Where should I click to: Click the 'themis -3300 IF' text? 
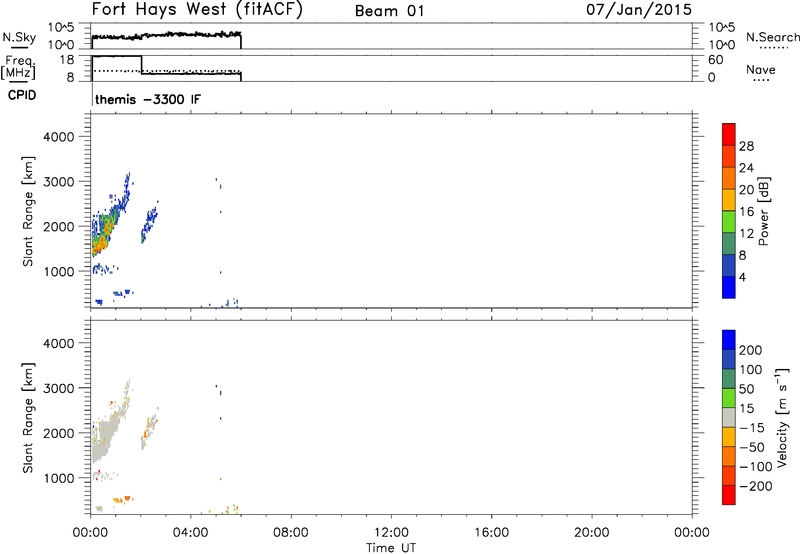(148, 99)
